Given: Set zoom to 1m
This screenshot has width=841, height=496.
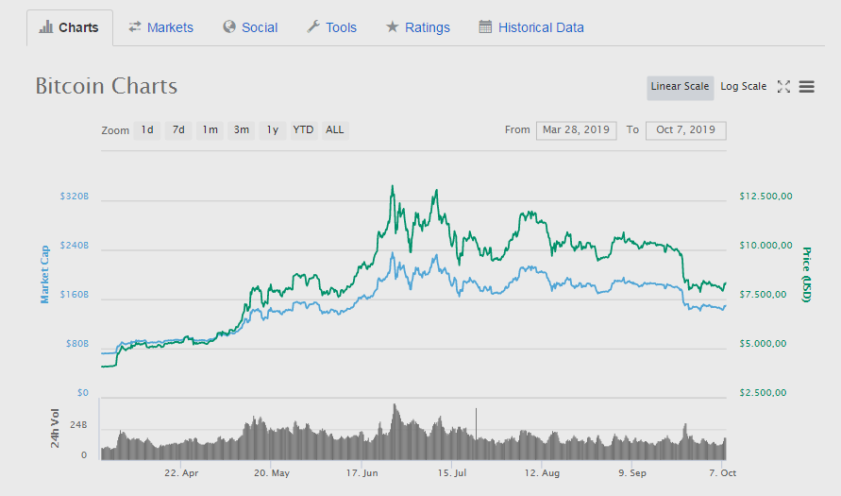Looking at the screenshot, I should click(x=210, y=130).
